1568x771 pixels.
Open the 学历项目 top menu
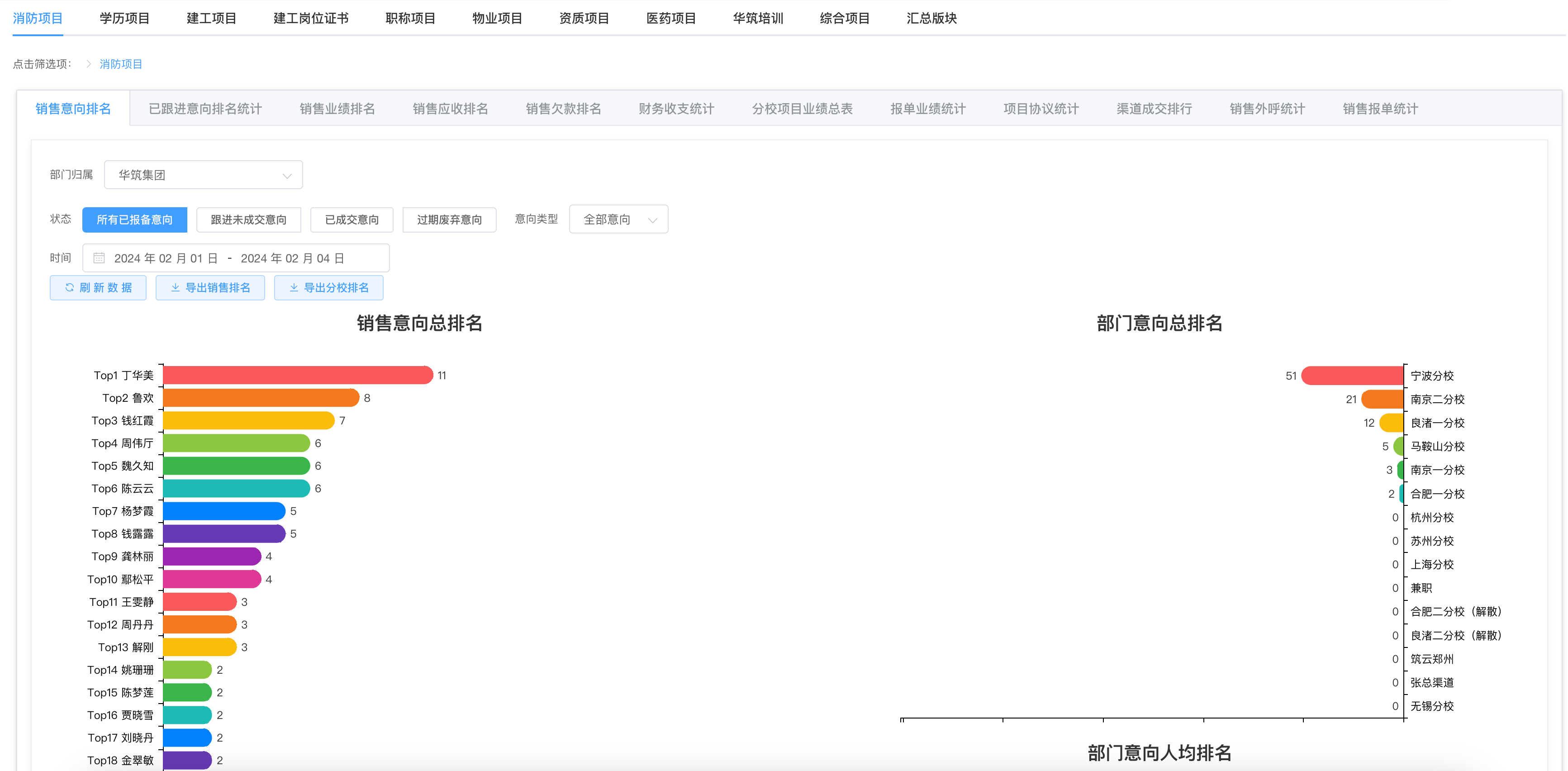pyautogui.click(x=125, y=18)
